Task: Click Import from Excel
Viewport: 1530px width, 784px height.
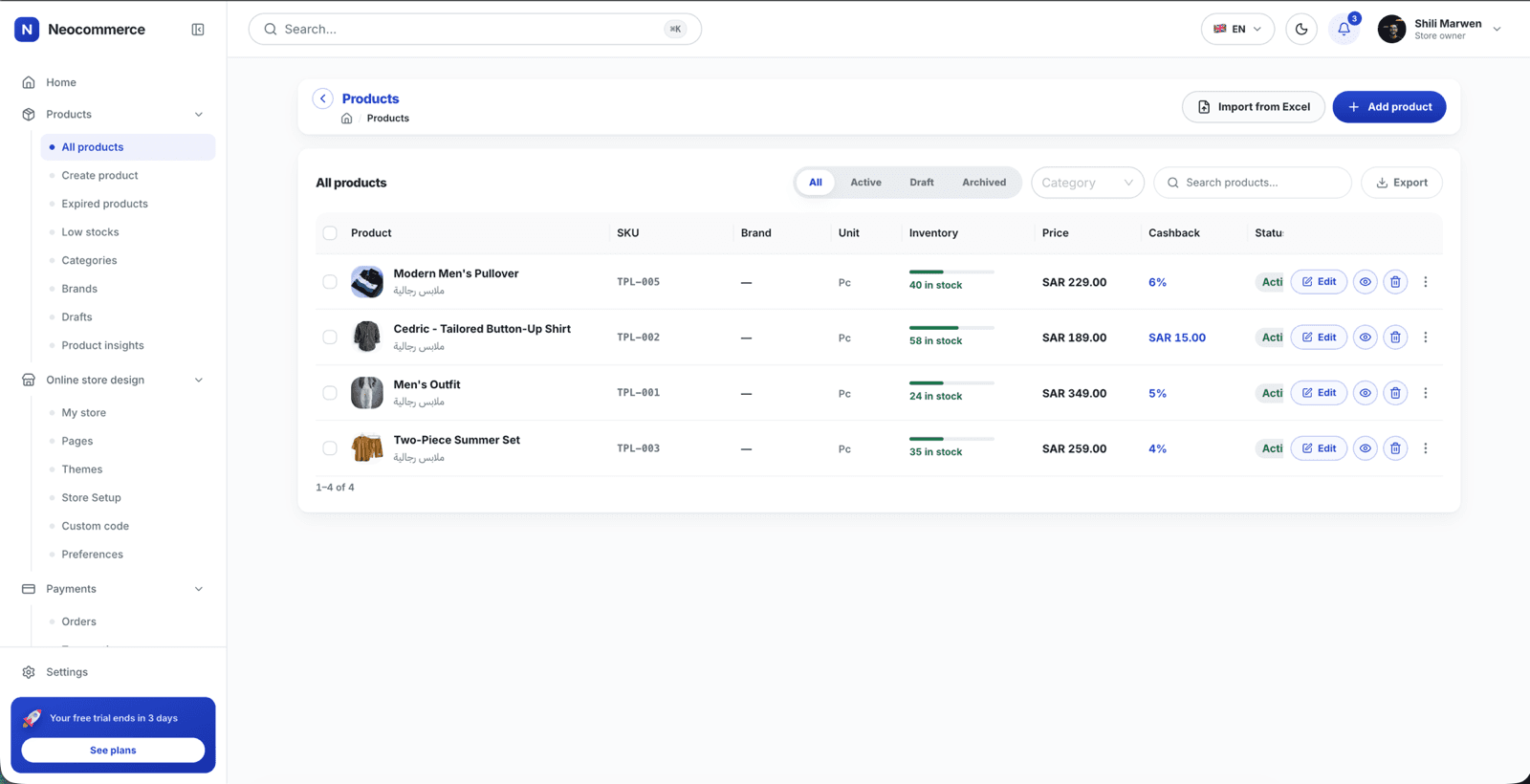Action: 1254,107
